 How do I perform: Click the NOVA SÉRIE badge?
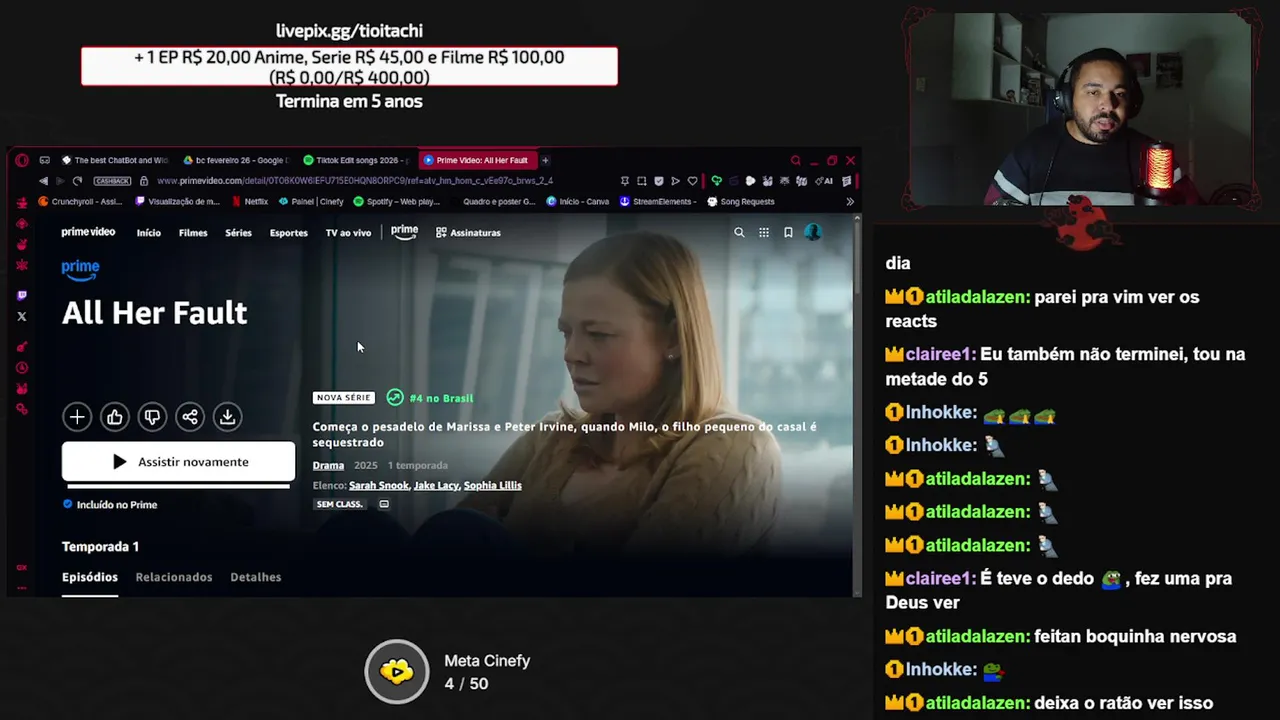(343, 398)
